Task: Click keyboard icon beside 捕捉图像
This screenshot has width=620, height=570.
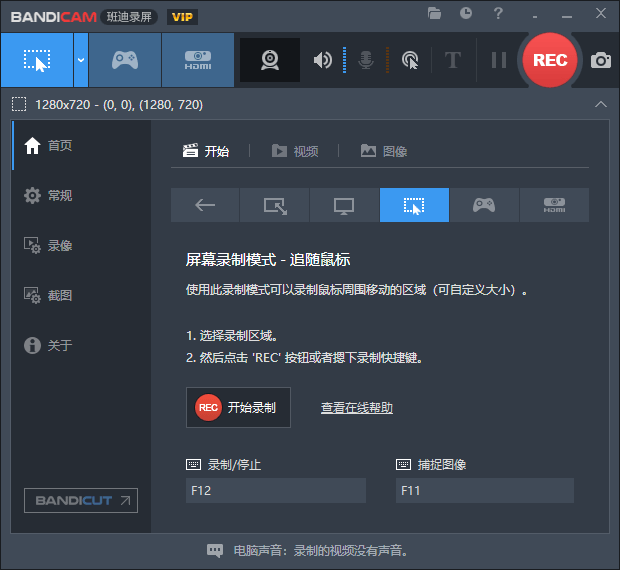Action: 403,464
